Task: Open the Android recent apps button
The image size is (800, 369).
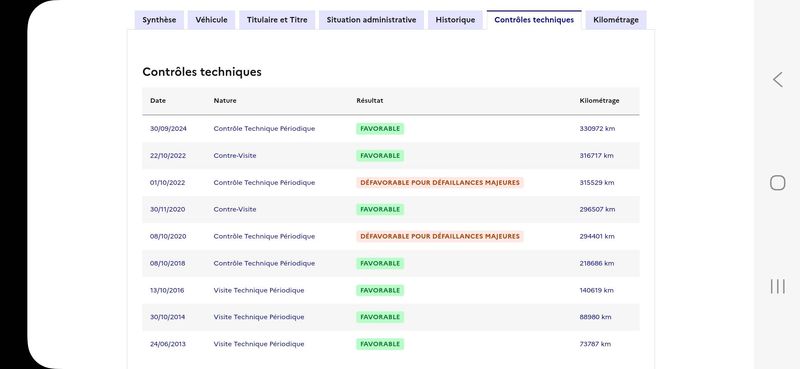Action: click(x=778, y=286)
